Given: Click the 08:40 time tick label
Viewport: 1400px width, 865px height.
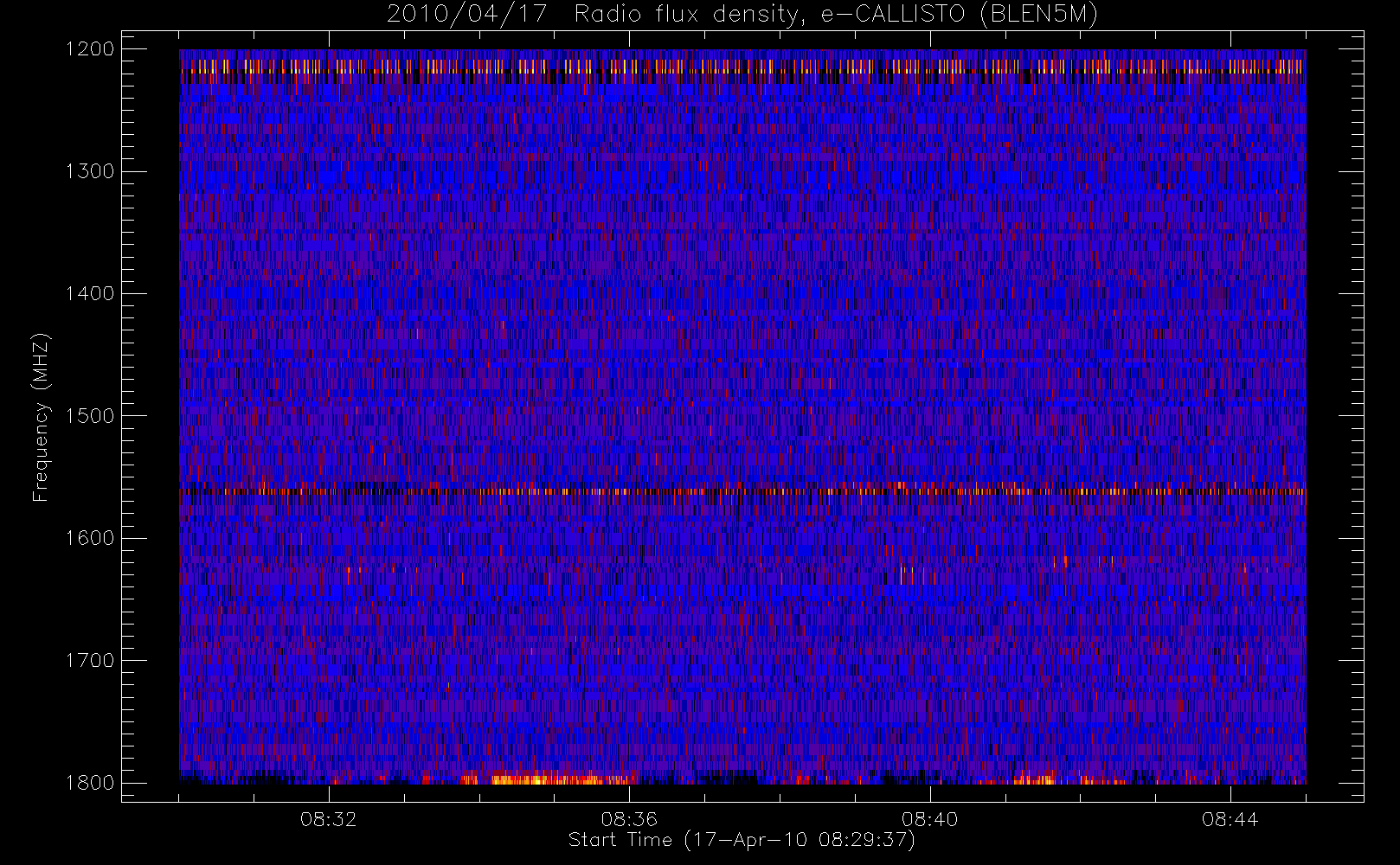Looking at the screenshot, I should click(929, 819).
